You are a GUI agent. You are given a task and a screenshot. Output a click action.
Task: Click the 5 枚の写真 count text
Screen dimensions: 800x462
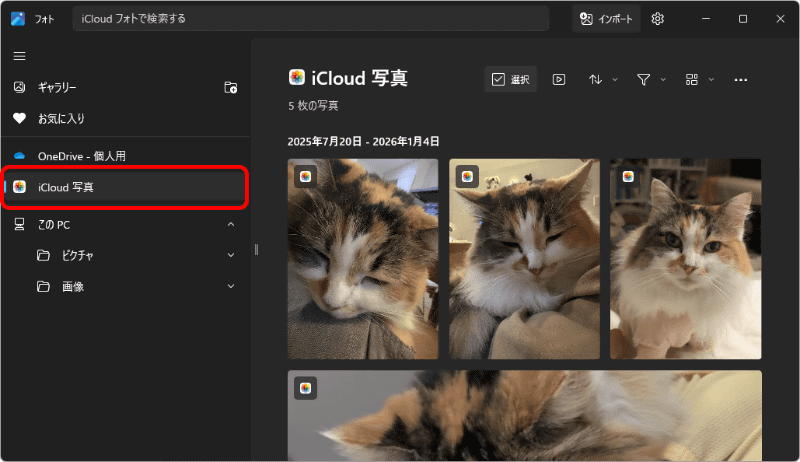pyautogui.click(x=313, y=106)
